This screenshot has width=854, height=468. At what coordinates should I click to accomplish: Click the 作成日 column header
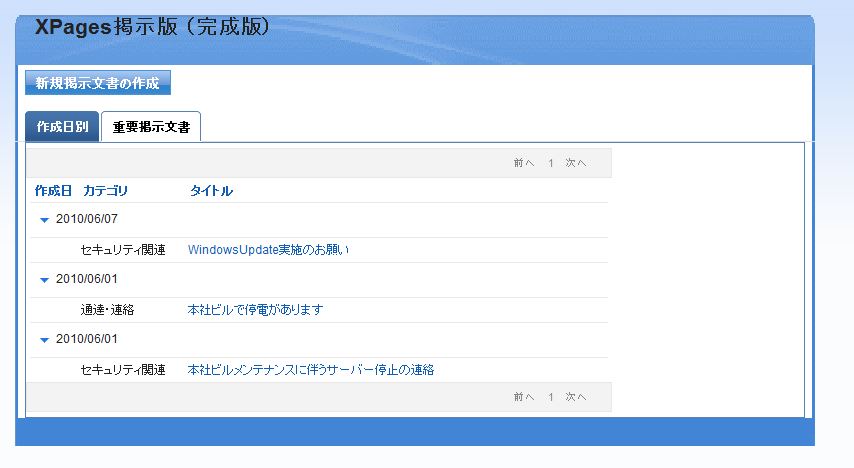(53, 191)
